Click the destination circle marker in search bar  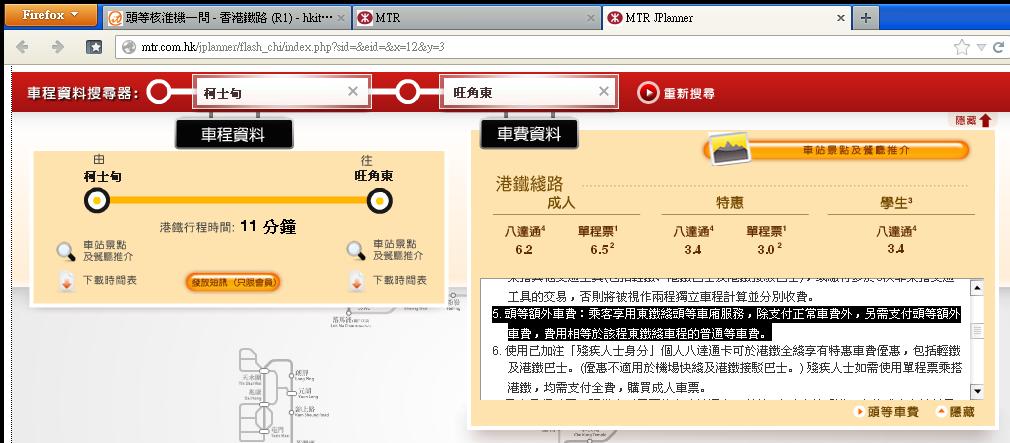(407, 92)
